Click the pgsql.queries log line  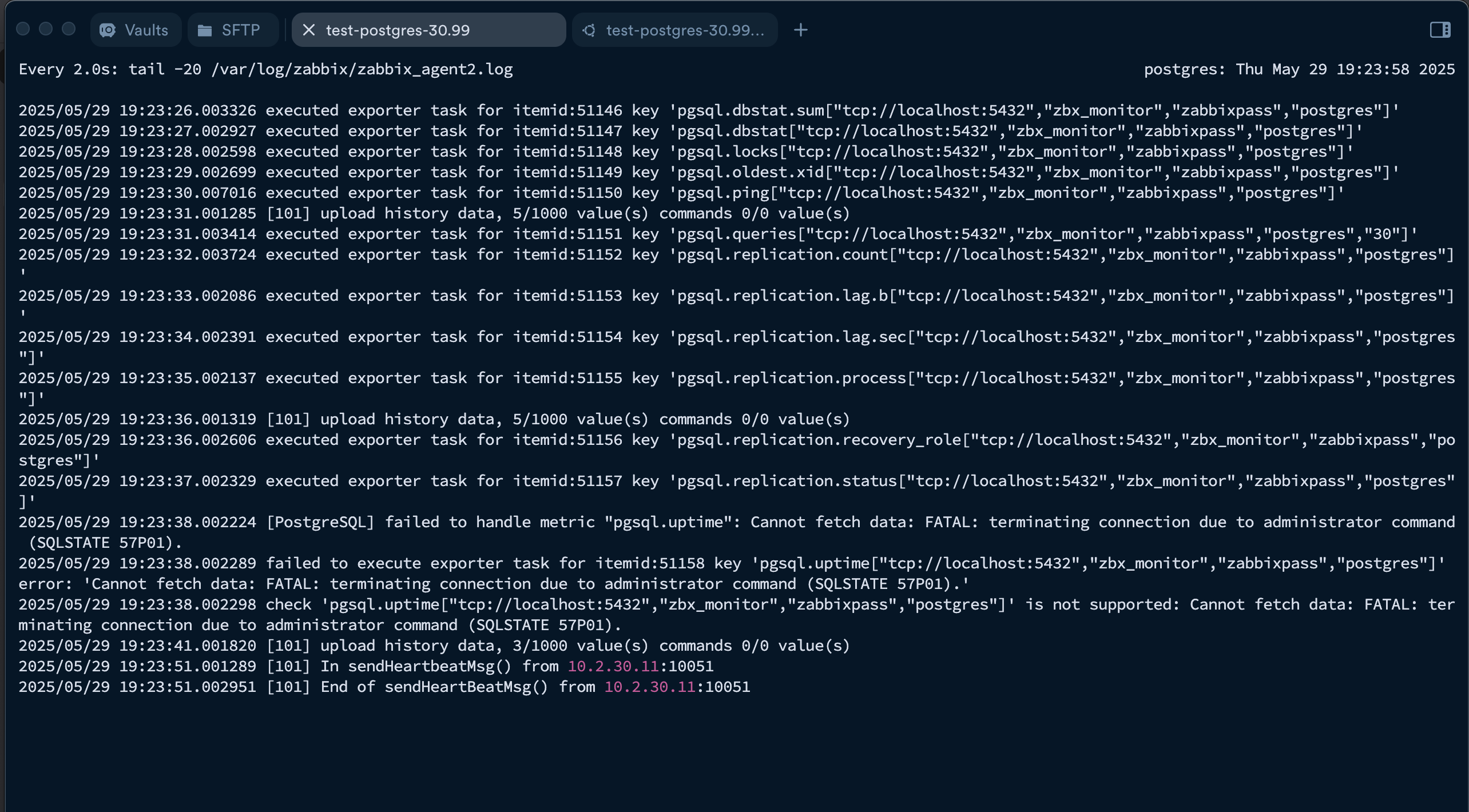(x=718, y=234)
